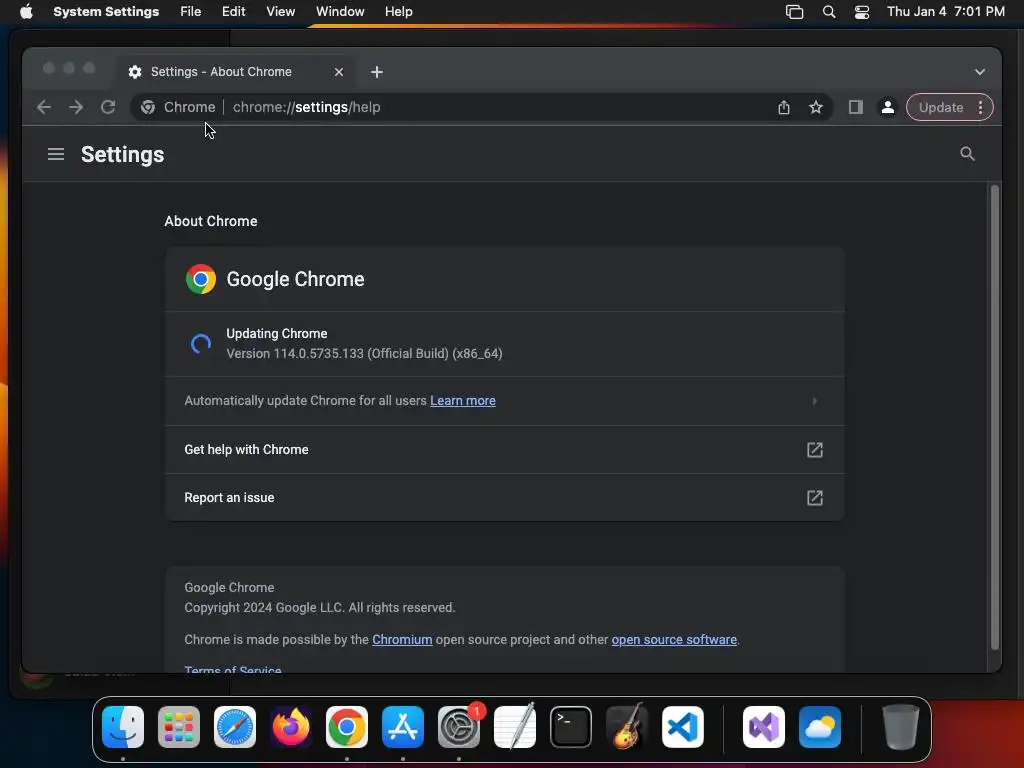Open the side panel icon in toolbar
Viewport: 1024px width, 768px height.
tap(856, 107)
